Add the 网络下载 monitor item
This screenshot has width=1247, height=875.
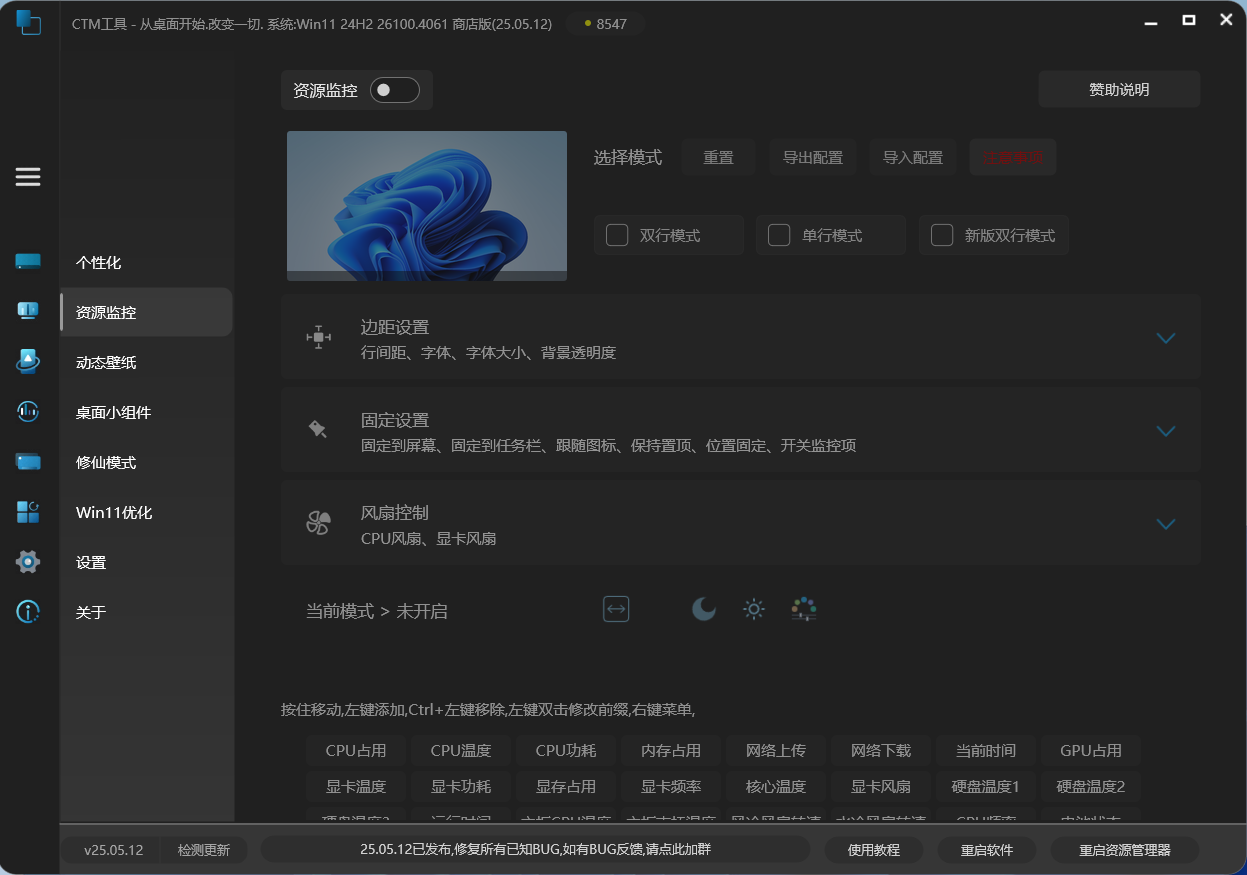click(x=881, y=750)
